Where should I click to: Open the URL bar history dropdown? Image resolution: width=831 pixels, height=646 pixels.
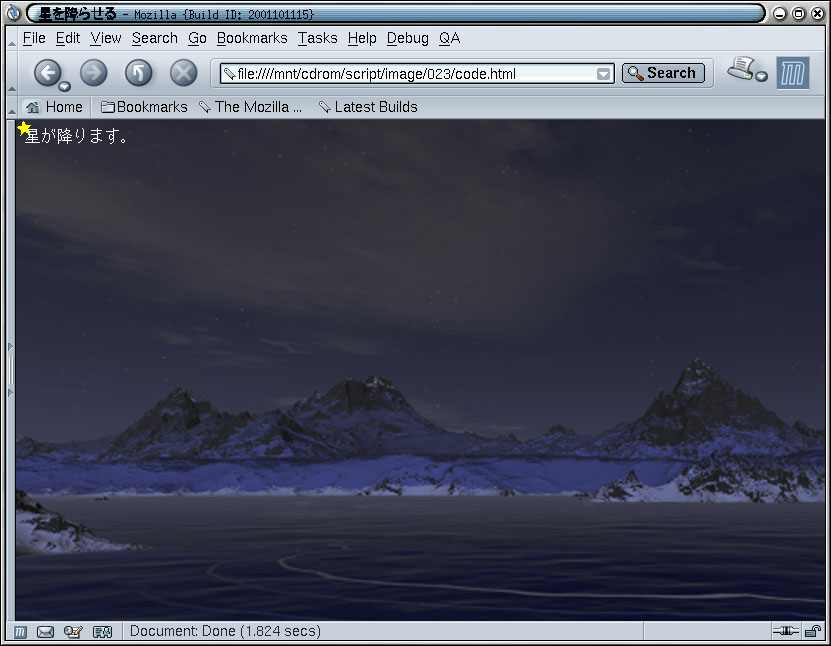[x=603, y=74]
